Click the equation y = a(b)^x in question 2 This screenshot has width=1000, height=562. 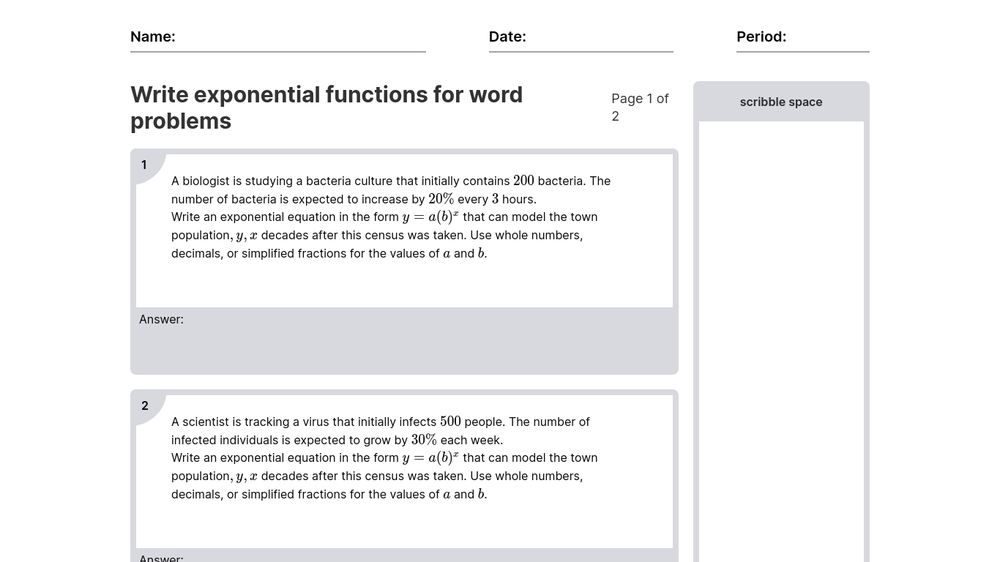tap(430, 458)
